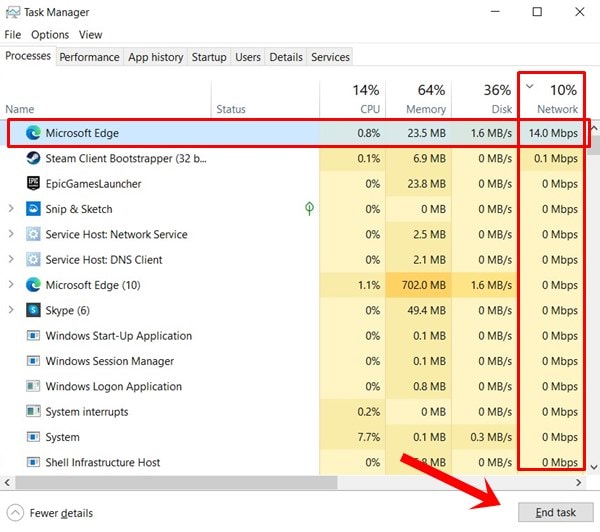Select the Processes tab

[28, 56]
